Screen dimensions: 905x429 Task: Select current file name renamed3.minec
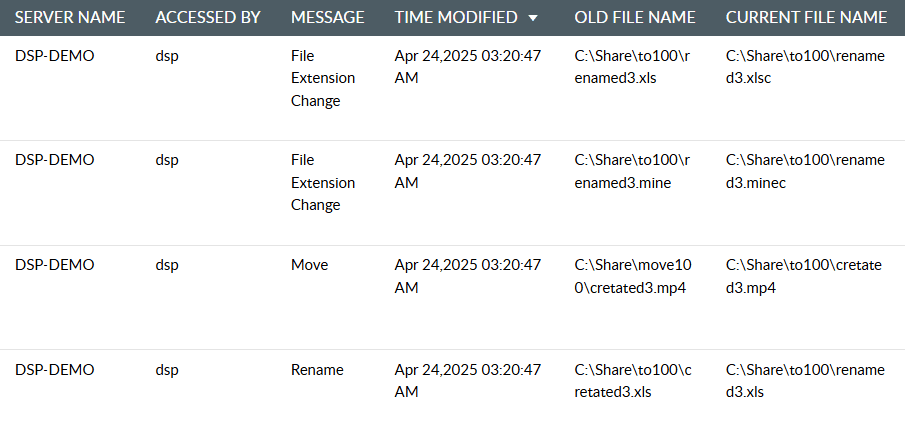805,171
